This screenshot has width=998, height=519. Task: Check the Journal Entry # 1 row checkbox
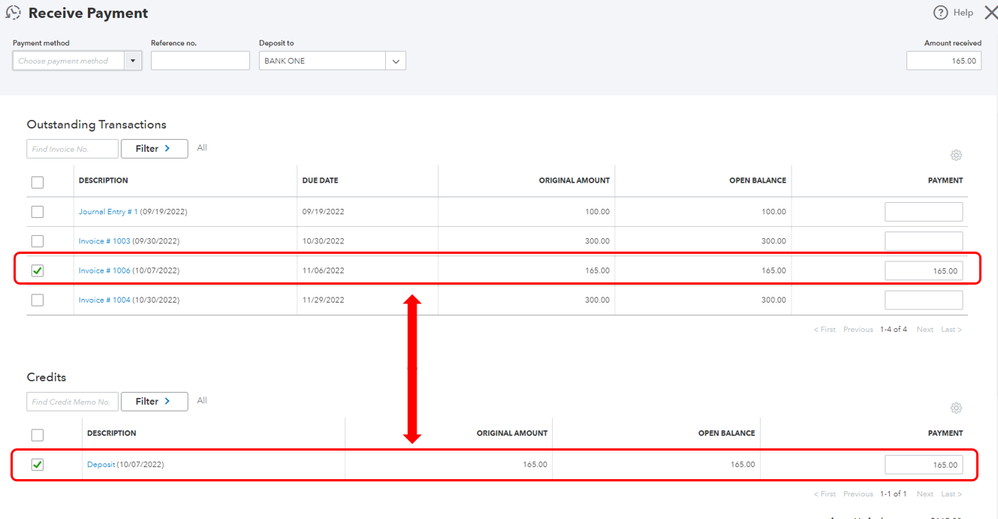point(38,211)
